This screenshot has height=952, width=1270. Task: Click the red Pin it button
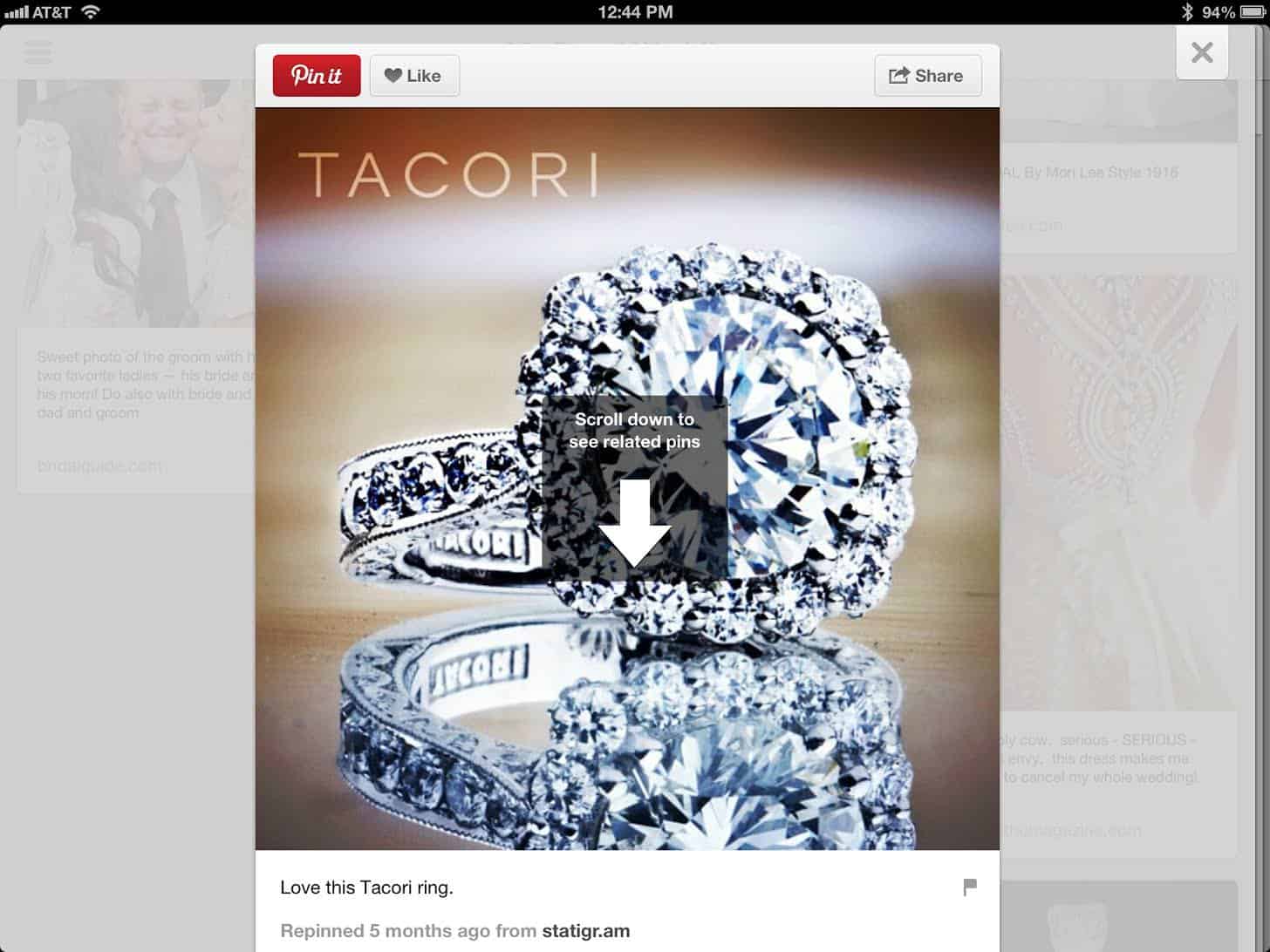click(x=317, y=76)
